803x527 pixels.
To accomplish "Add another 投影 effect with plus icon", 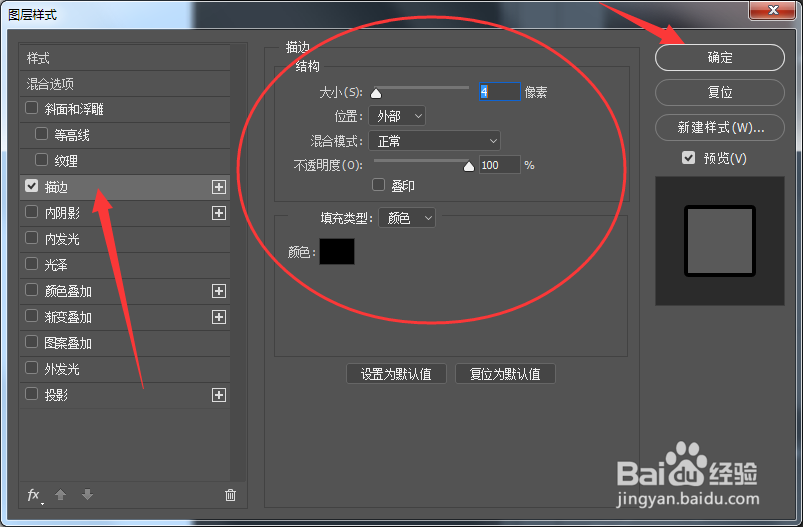I will pos(219,395).
